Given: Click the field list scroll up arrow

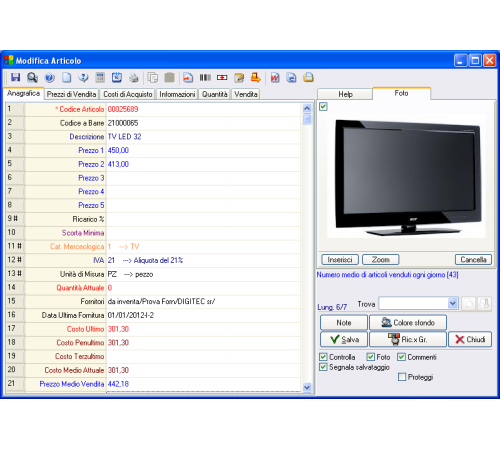Looking at the screenshot, I should (x=307, y=108).
